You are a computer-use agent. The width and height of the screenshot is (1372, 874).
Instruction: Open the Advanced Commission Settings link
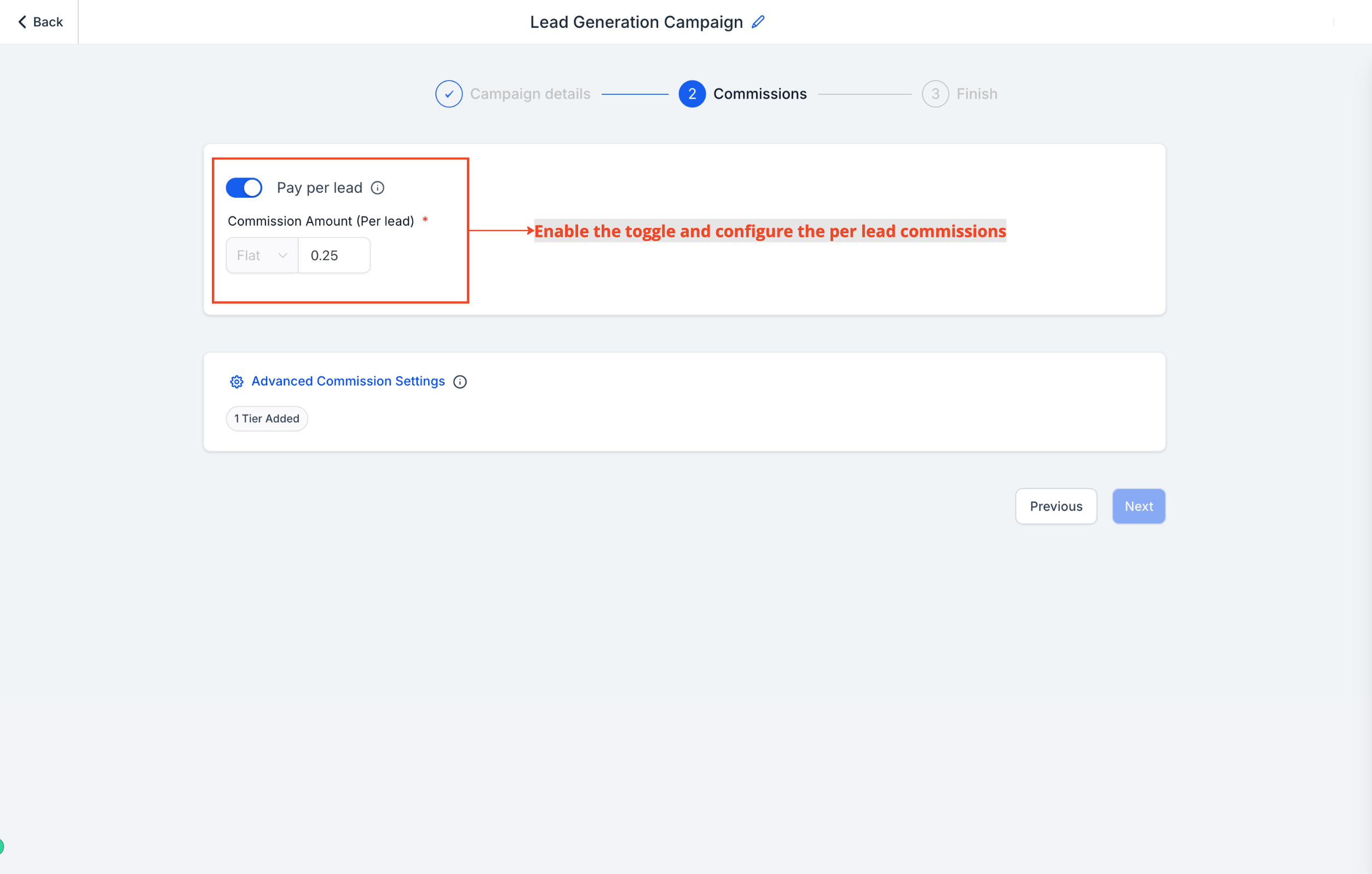[348, 381]
